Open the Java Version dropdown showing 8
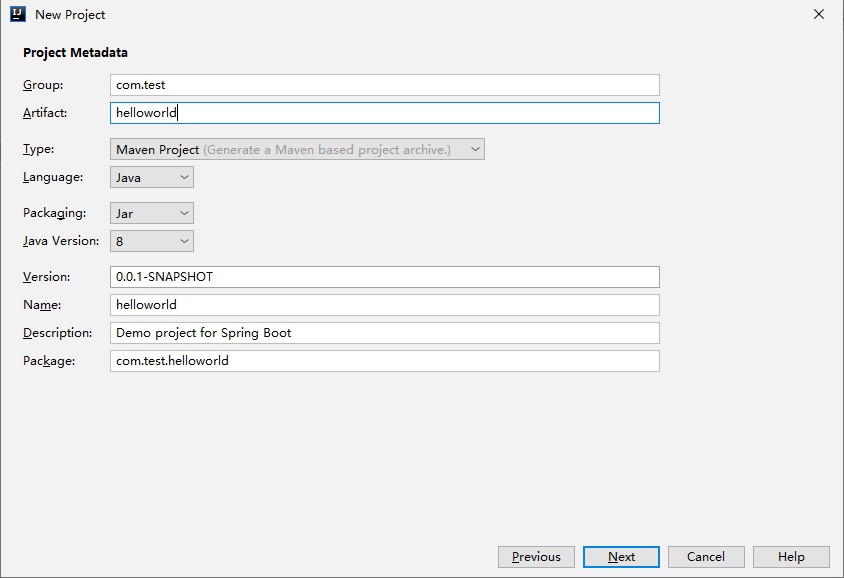The width and height of the screenshot is (844, 578). [x=152, y=241]
